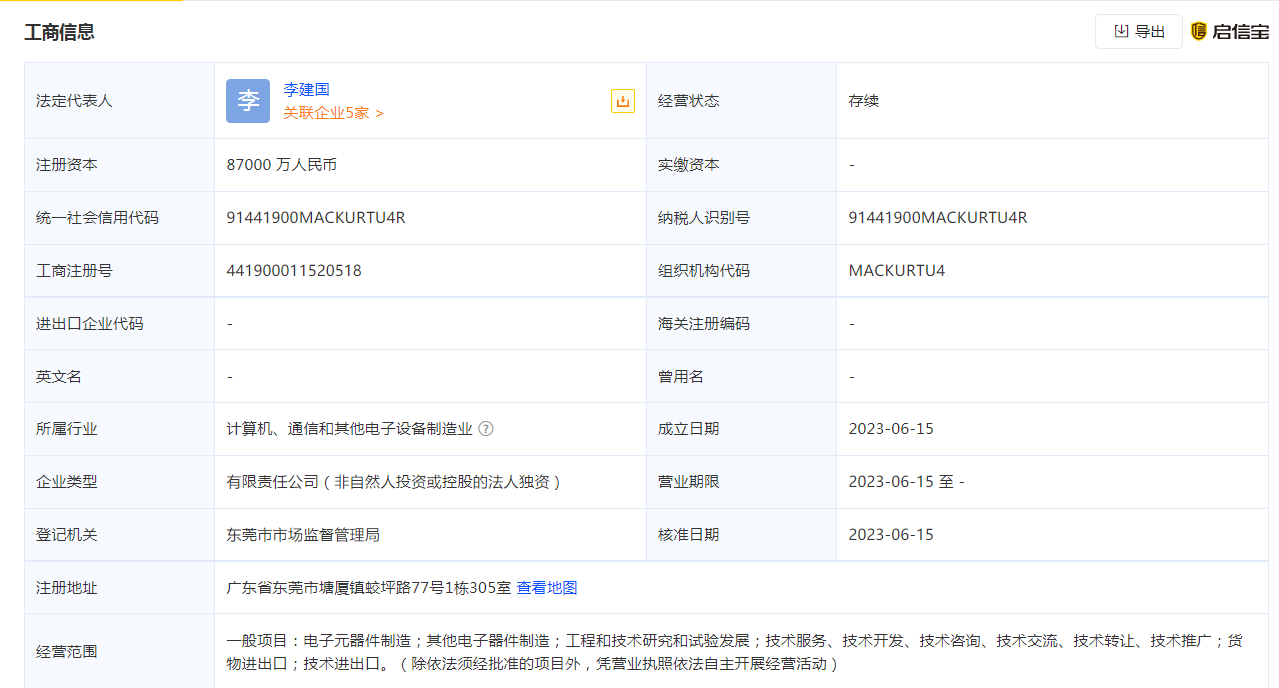The height and width of the screenshot is (688, 1279).
Task: Click the 导出 export button
Action: [x=1138, y=31]
